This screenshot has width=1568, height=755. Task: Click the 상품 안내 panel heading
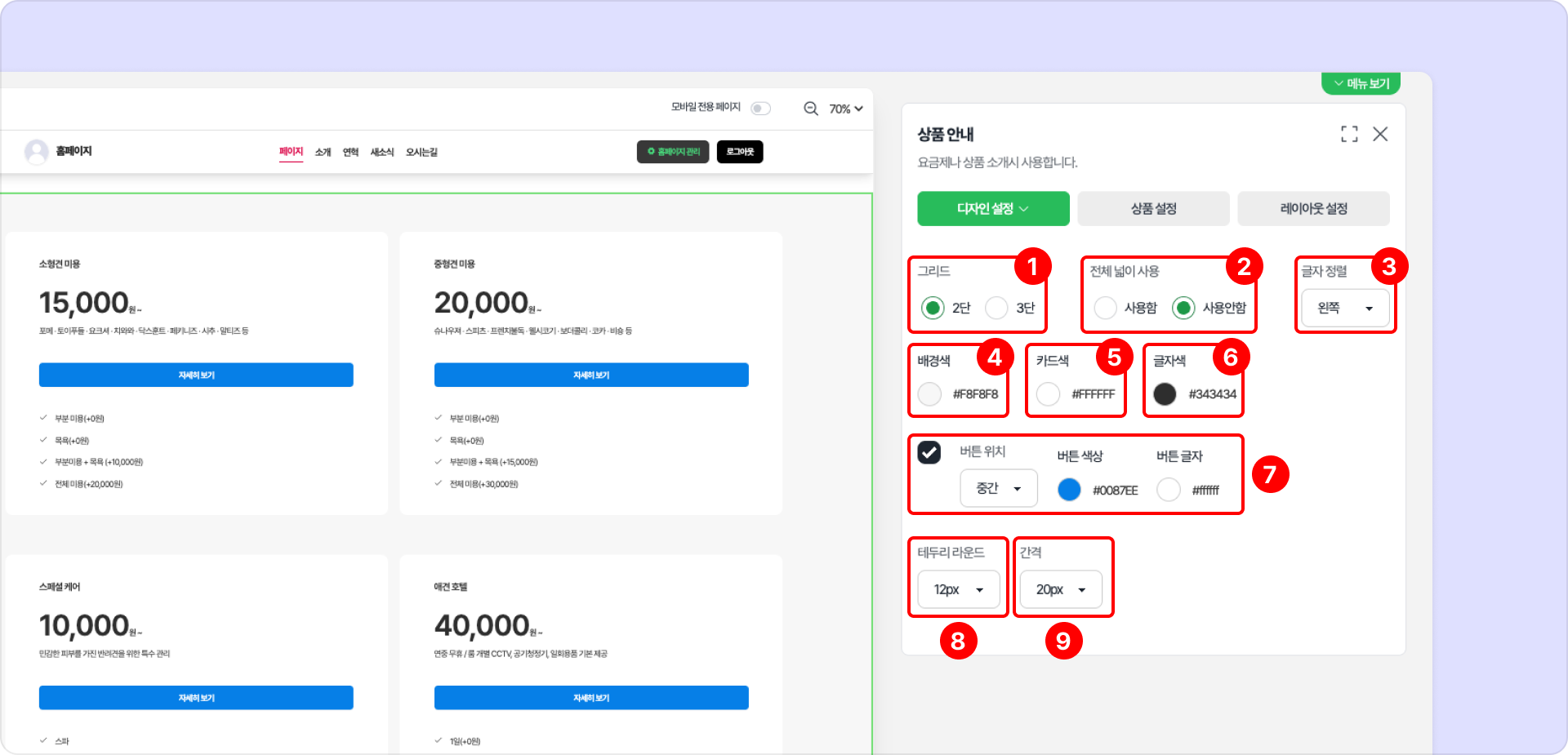(946, 135)
